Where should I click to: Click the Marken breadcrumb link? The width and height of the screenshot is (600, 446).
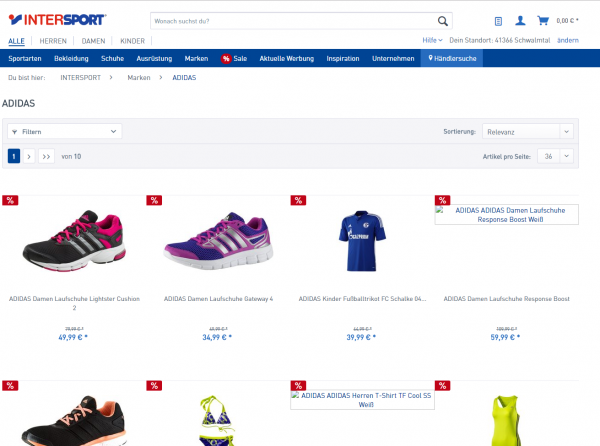tap(139, 78)
